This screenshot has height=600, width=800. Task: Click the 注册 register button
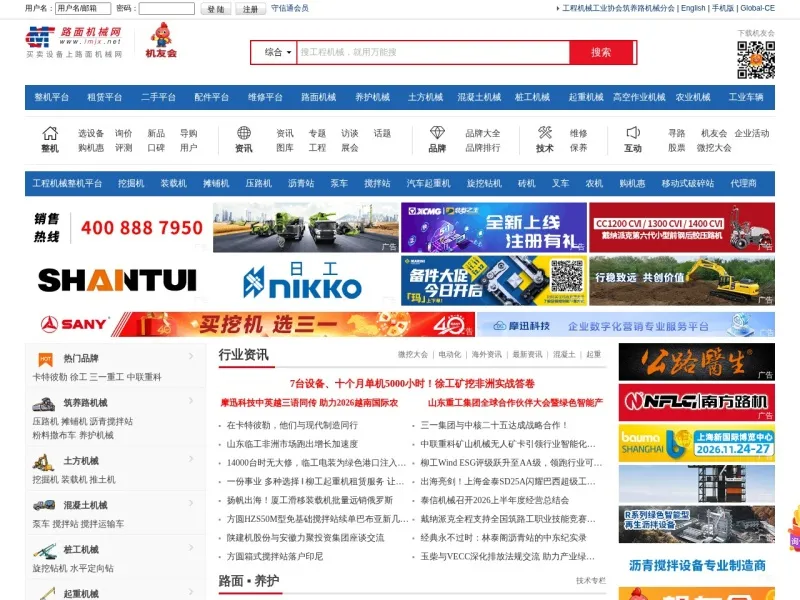[x=251, y=9]
